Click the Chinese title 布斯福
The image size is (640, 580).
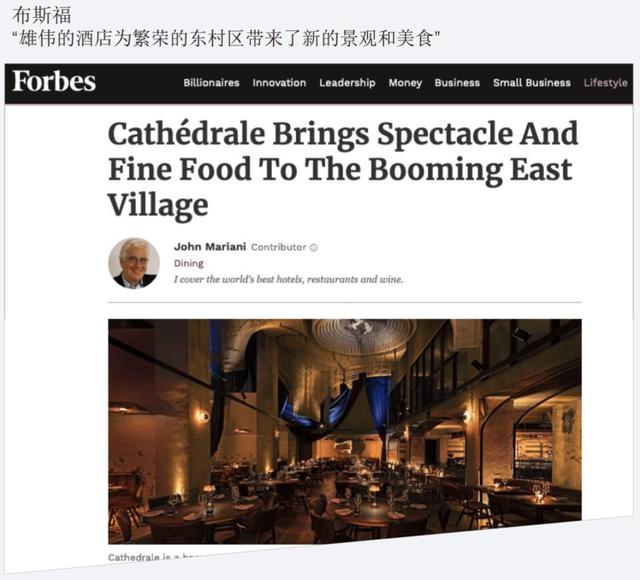coord(42,16)
